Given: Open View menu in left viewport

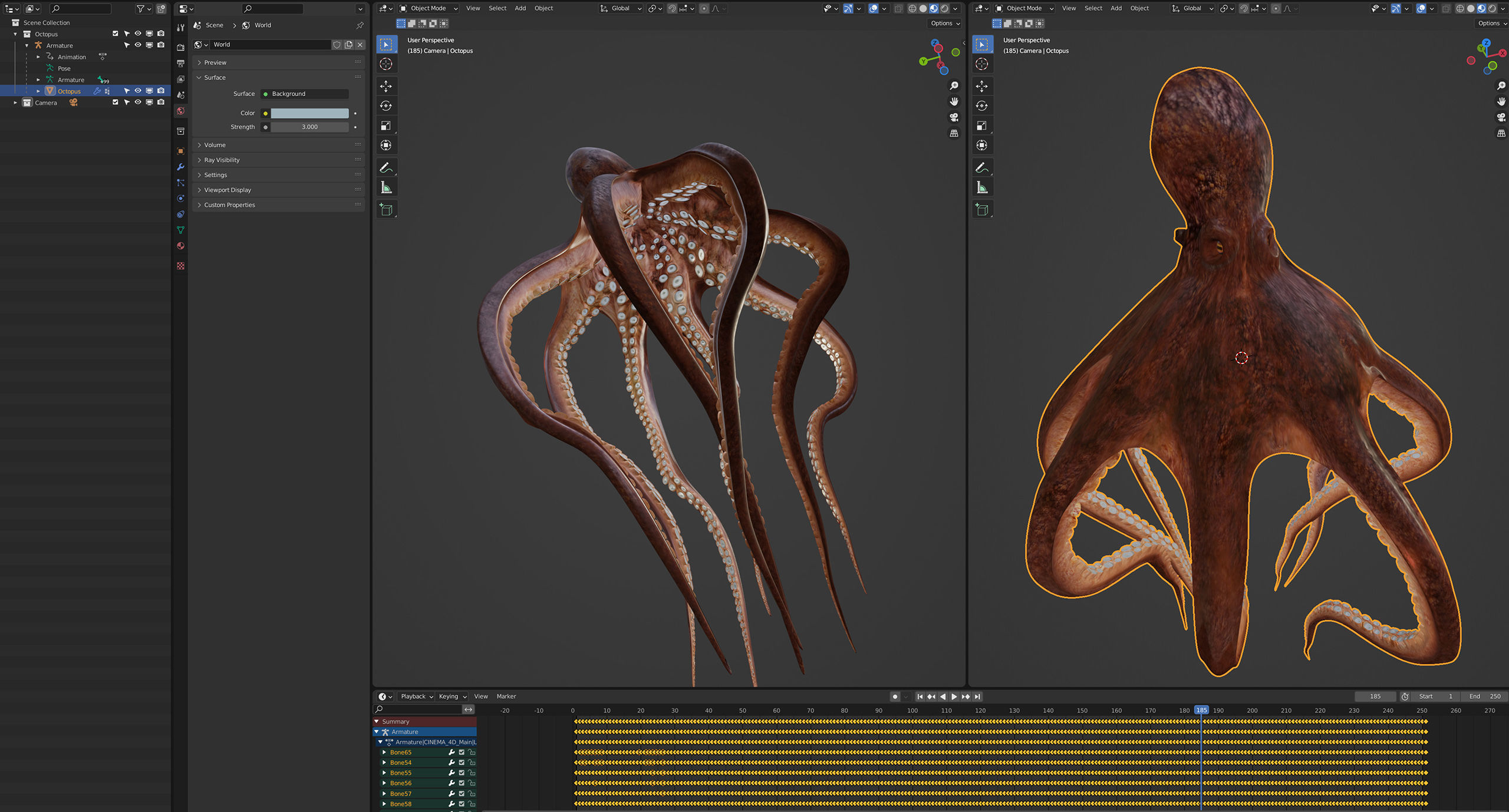Looking at the screenshot, I should [x=473, y=9].
